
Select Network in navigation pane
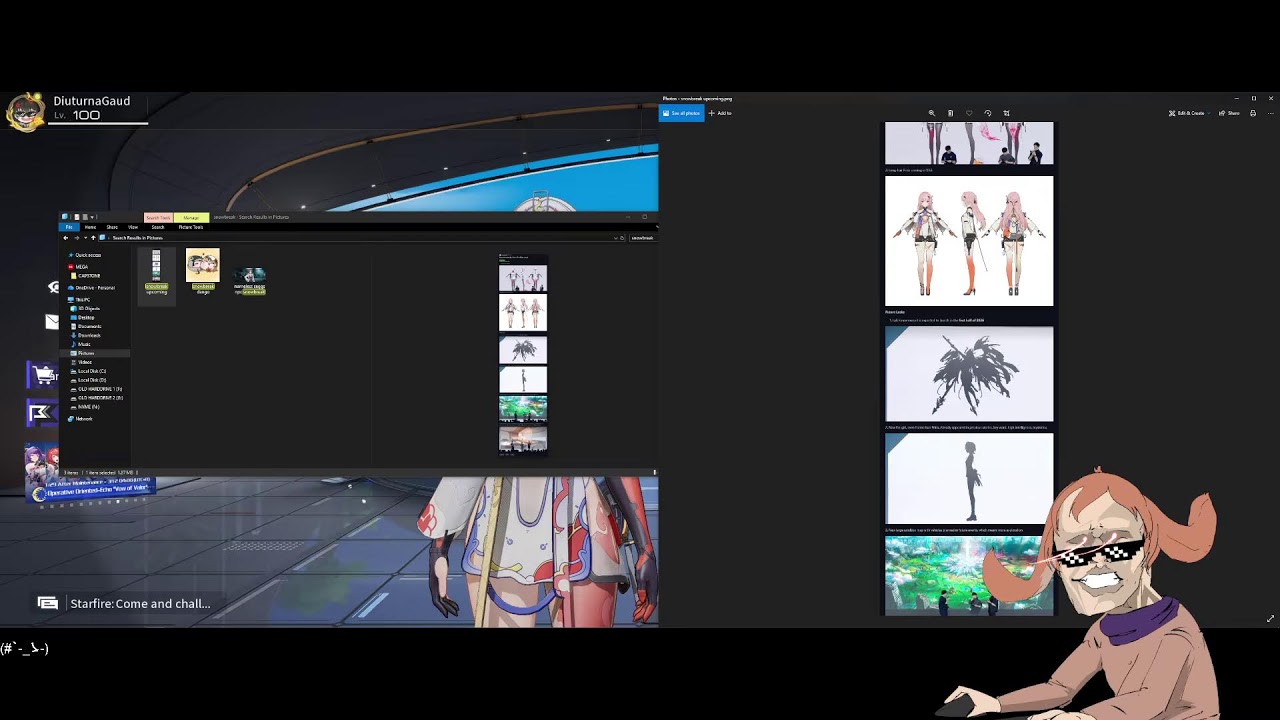pos(82,419)
